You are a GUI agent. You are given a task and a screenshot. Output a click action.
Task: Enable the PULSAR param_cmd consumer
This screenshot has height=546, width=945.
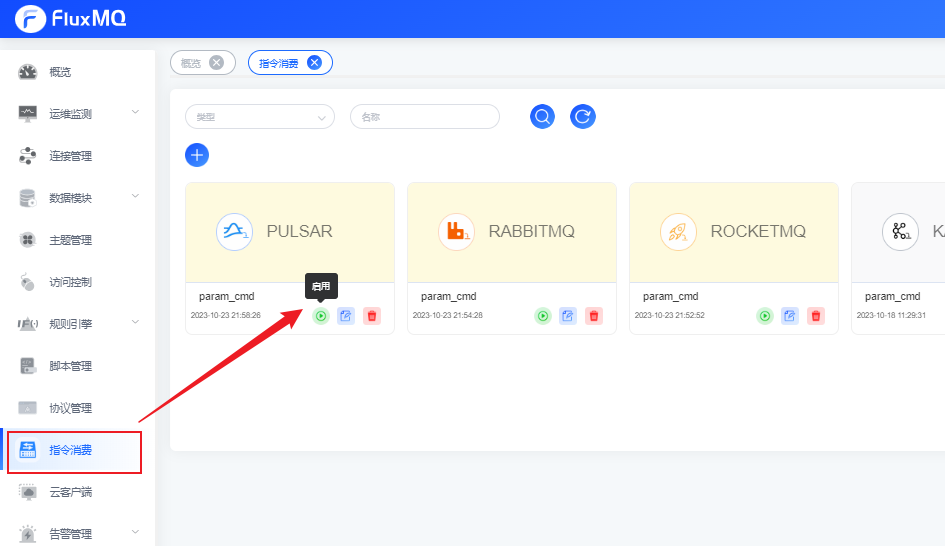point(321,316)
